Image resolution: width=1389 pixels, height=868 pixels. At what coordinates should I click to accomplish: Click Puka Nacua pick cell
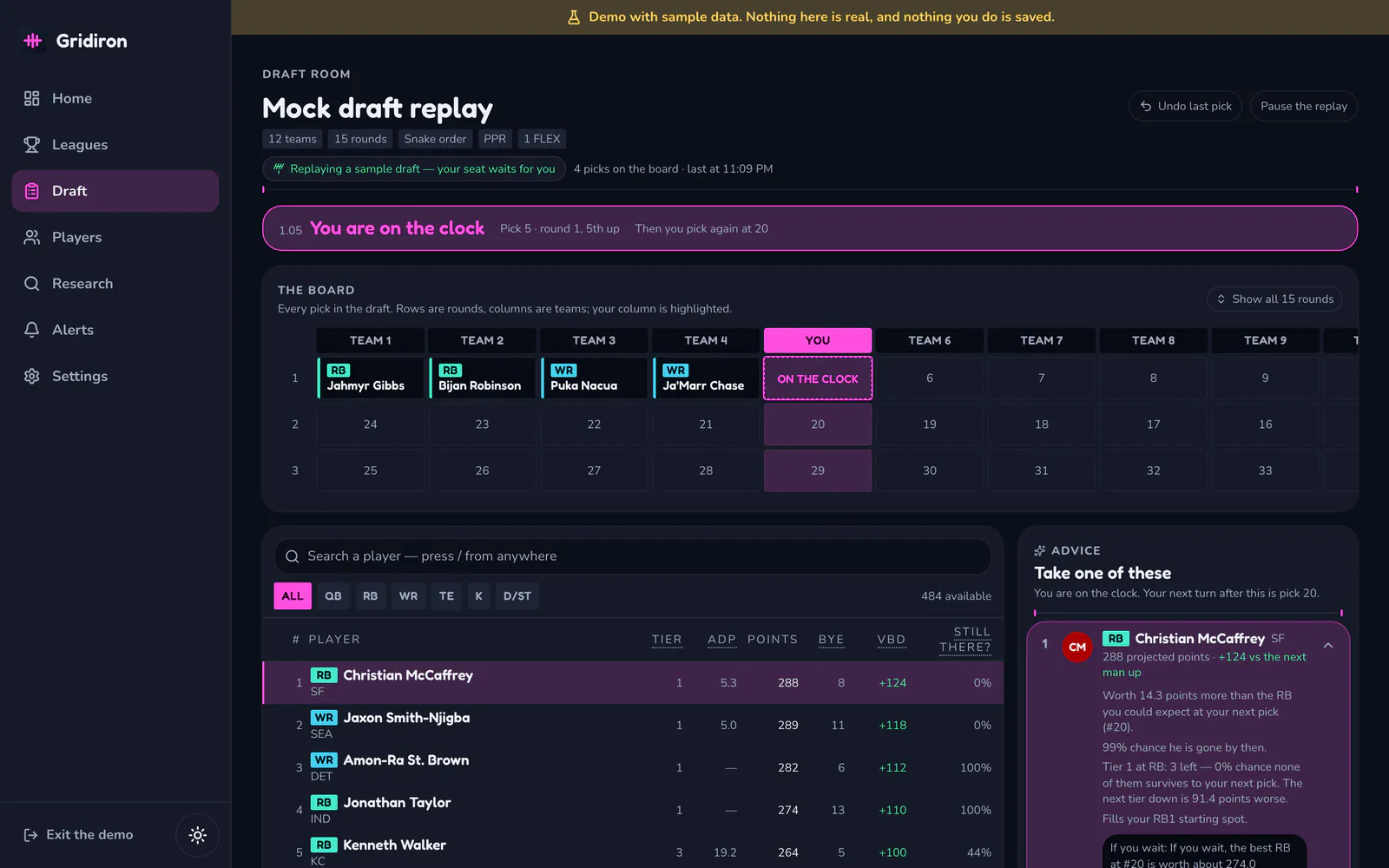595,378
